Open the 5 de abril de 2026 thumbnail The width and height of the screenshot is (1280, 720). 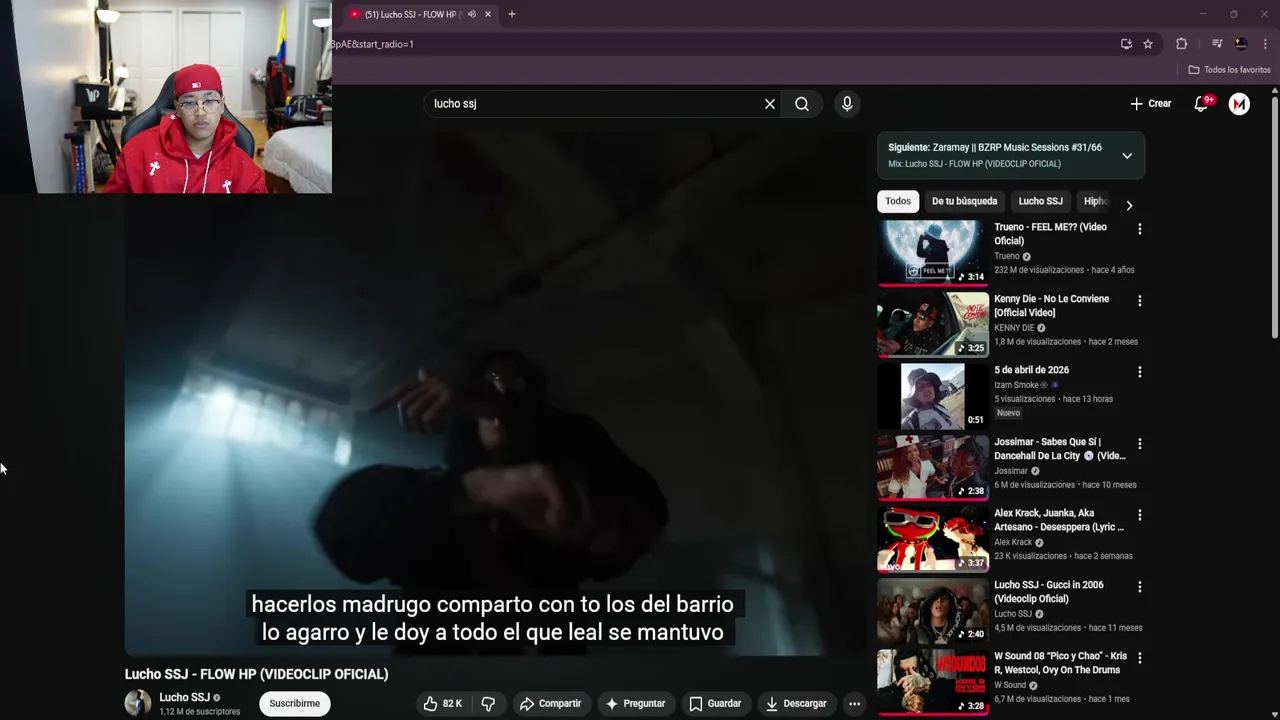tap(933, 396)
